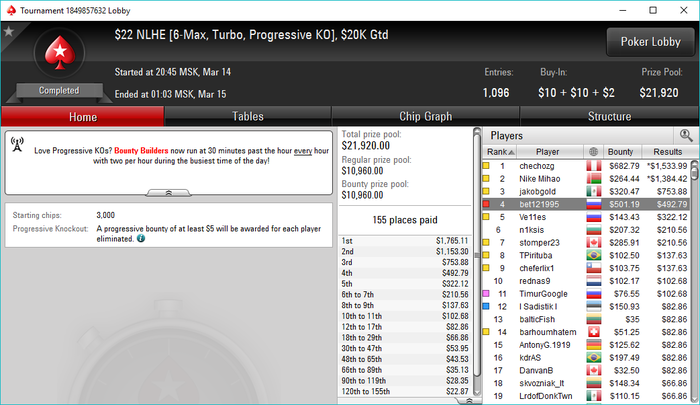
Task: Collapse the prize payouts list arrow
Action: point(469,401)
